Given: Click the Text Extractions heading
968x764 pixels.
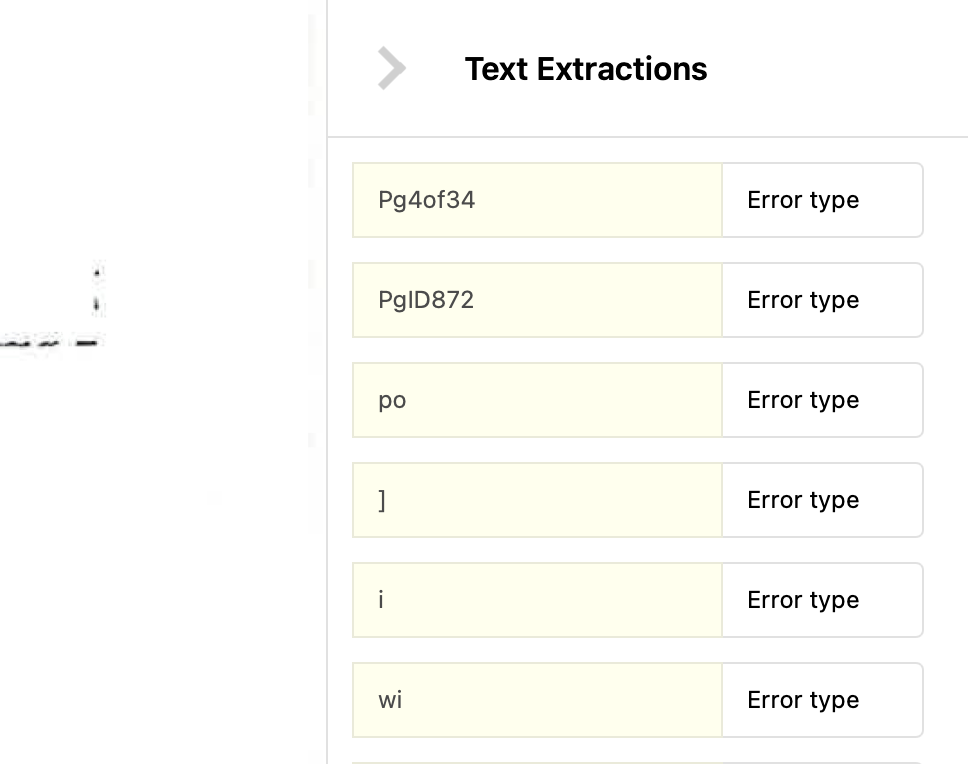Looking at the screenshot, I should (586, 69).
